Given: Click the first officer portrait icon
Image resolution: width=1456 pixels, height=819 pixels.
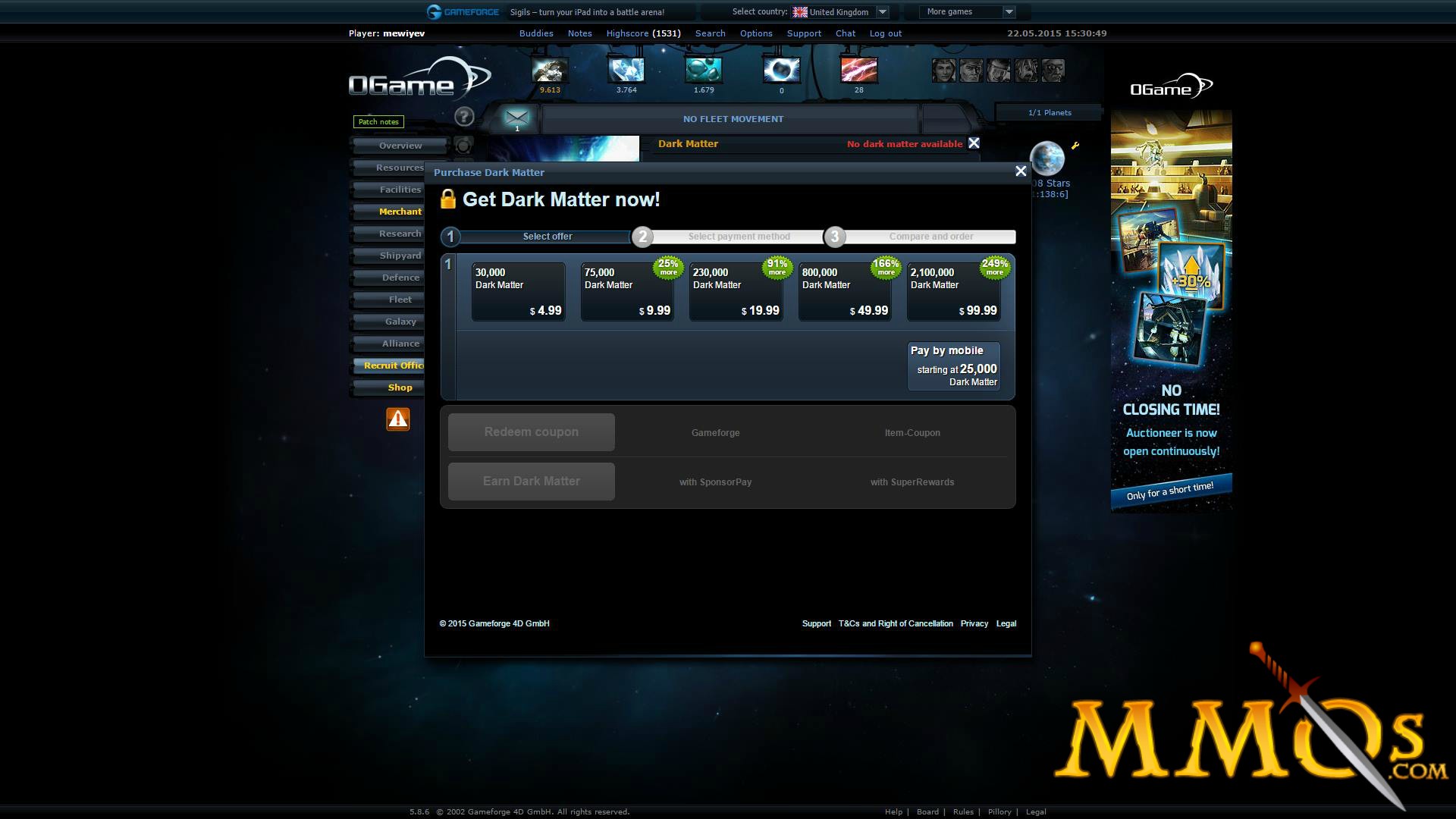Looking at the screenshot, I should tap(943, 71).
